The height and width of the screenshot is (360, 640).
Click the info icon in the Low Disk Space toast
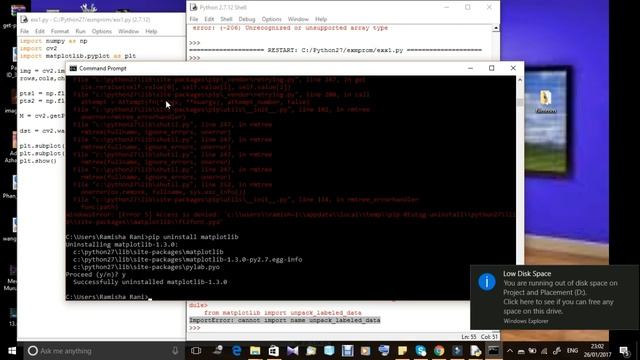tap(487, 282)
